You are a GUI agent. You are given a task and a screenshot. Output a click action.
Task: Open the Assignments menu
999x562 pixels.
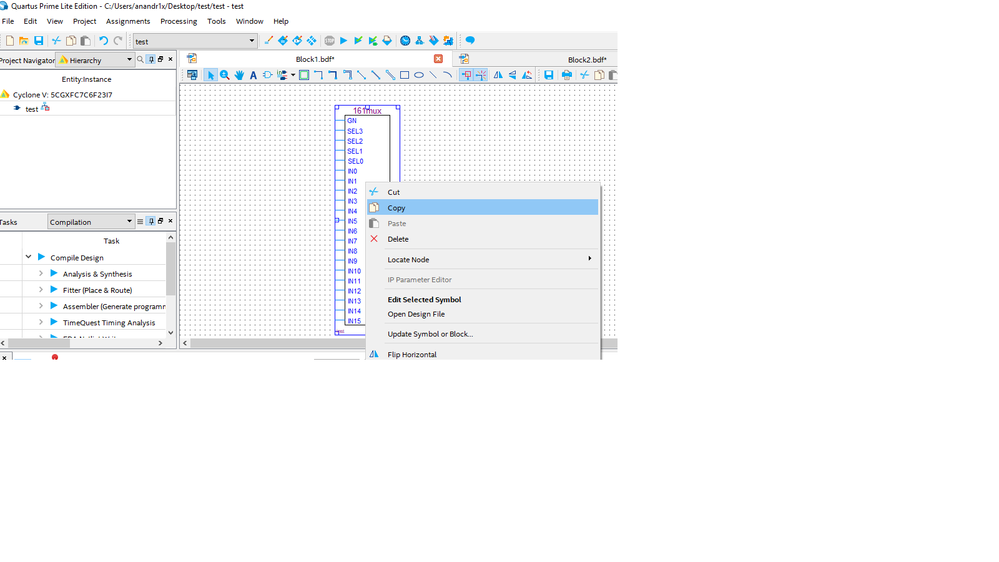point(128,21)
